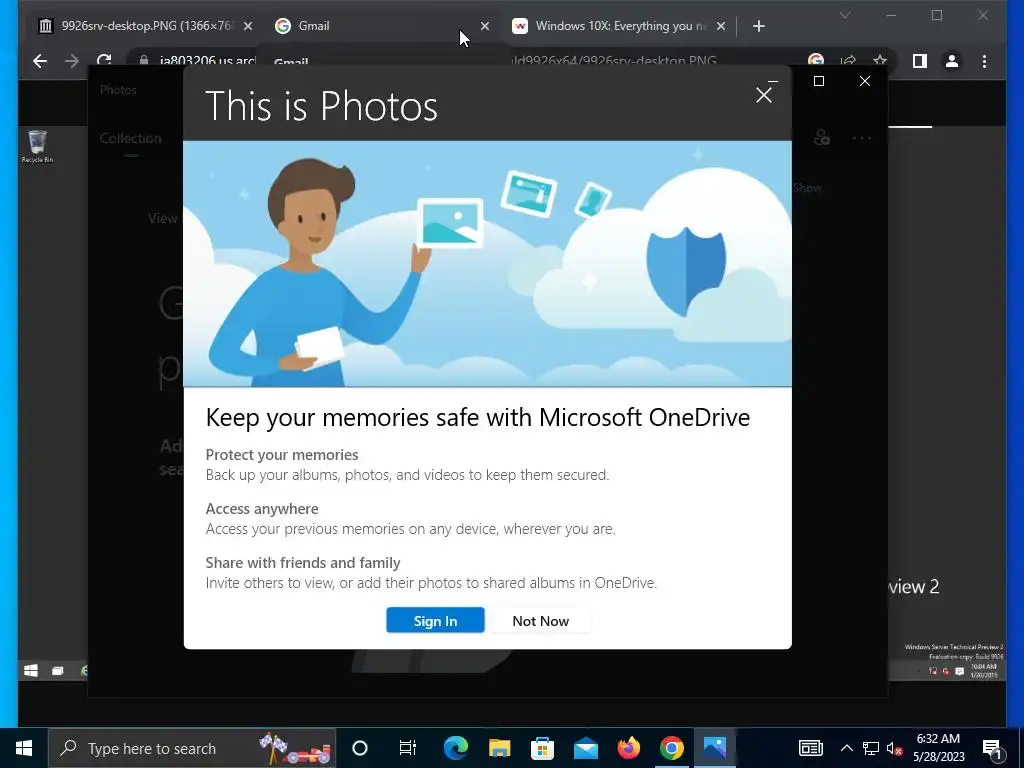Open the notification center

click(993, 748)
